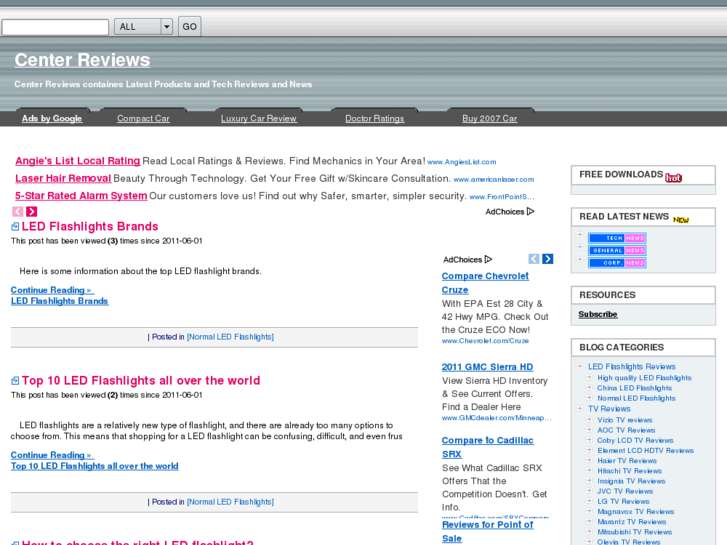Select the Luxury Car Review tab
This screenshot has width=727, height=545.
click(259, 118)
